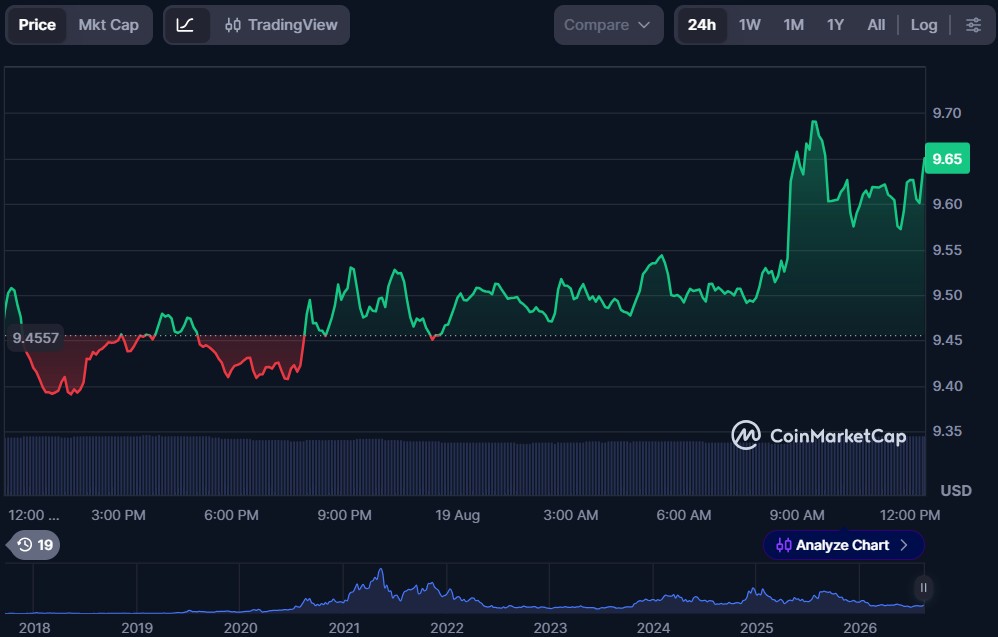Pause using the range slider handle icon

tap(923, 588)
